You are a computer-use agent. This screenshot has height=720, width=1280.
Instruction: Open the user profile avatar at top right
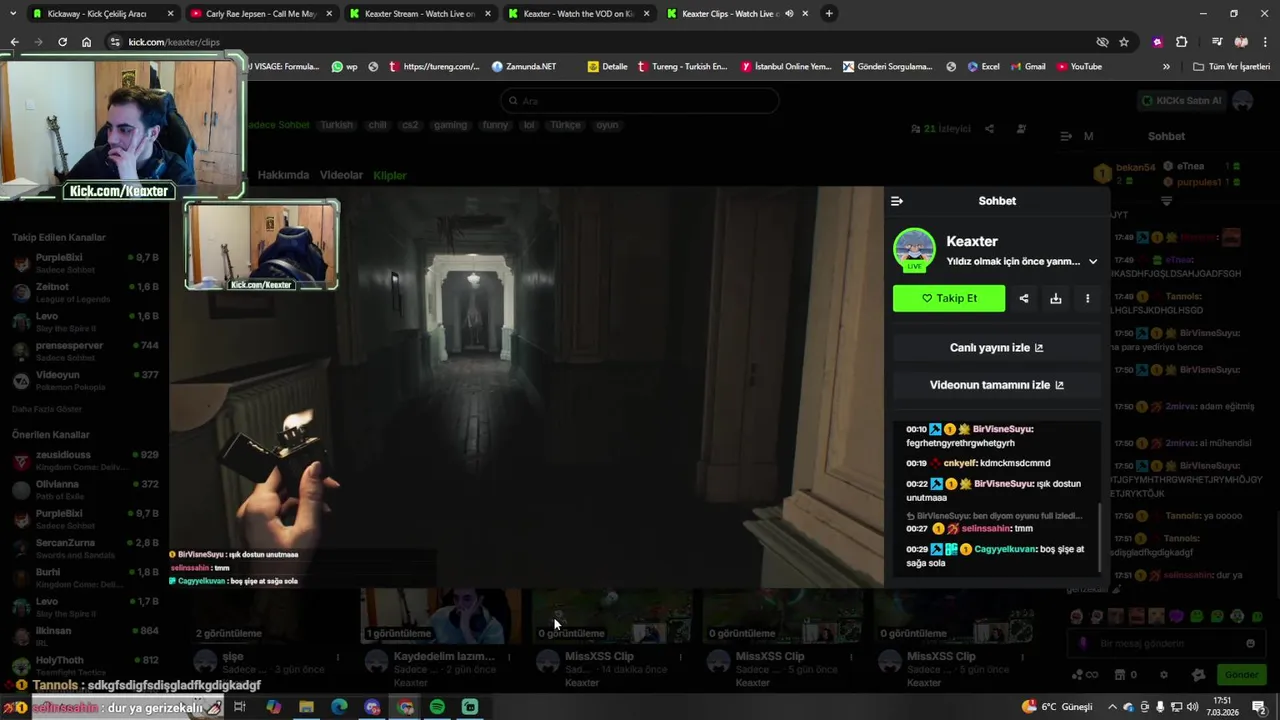tap(1243, 101)
